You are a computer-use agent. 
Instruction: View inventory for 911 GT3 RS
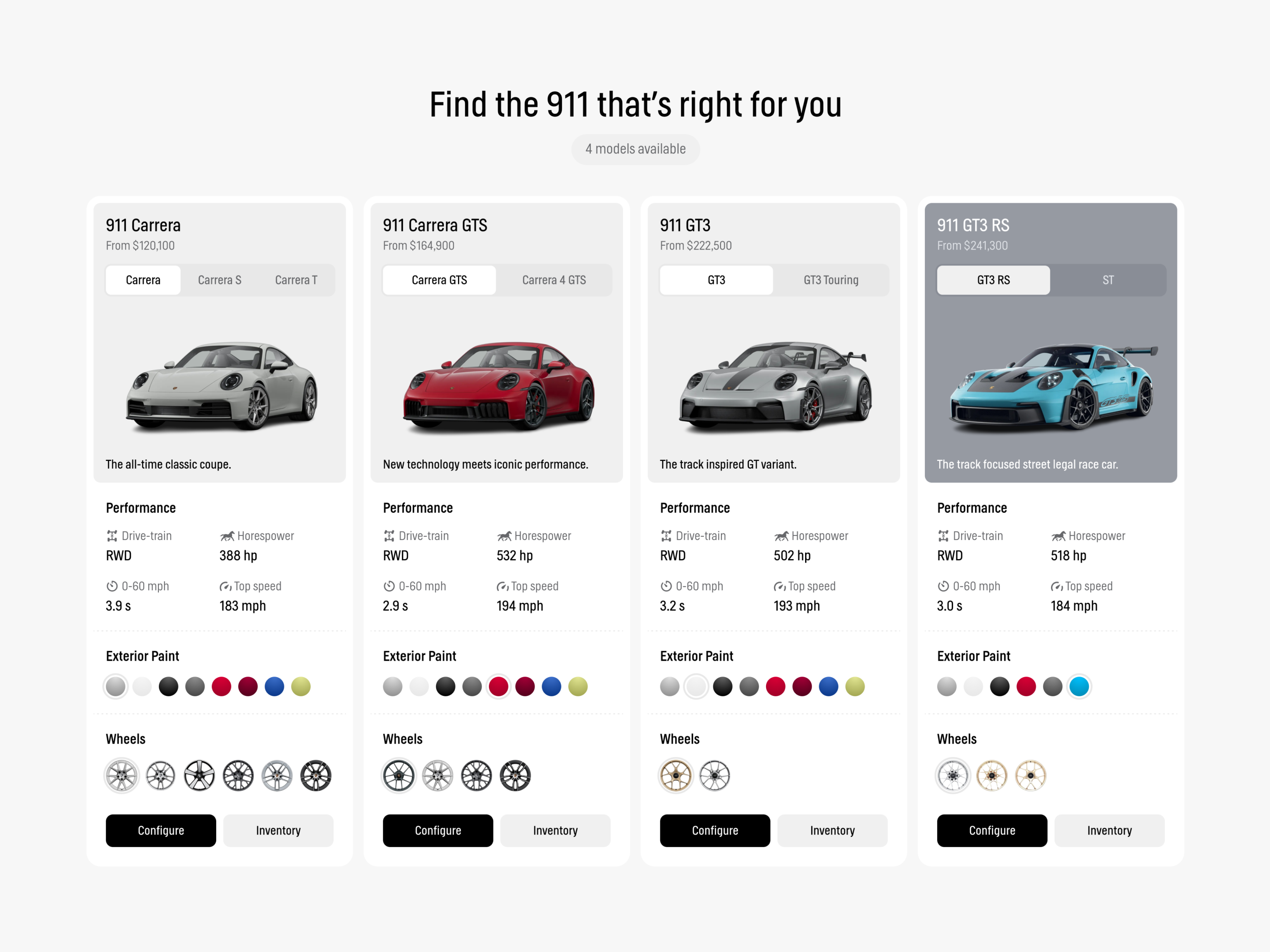click(x=1109, y=830)
